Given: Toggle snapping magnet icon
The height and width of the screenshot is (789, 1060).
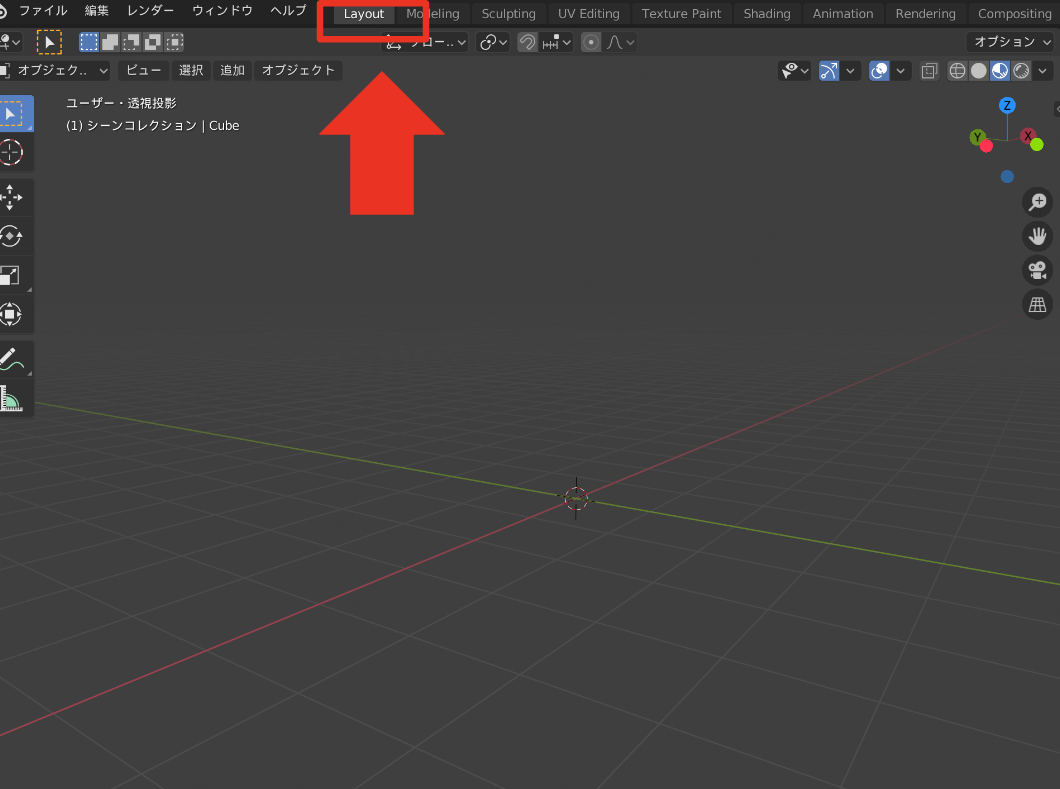Looking at the screenshot, I should [x=527, y=43].
